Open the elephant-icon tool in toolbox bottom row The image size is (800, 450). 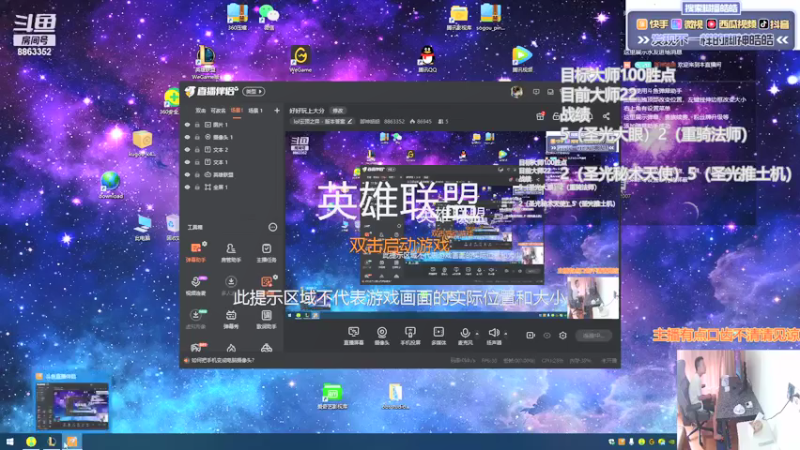196,347
